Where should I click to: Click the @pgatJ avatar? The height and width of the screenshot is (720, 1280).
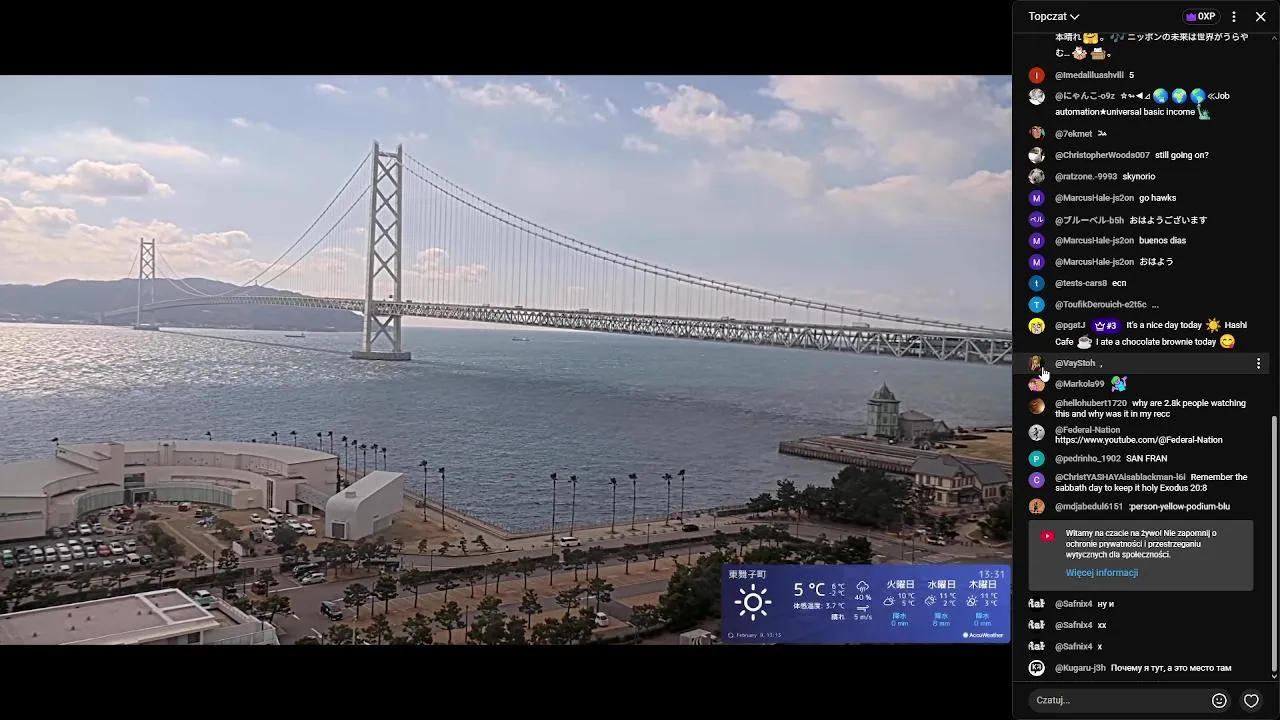point(1037,326)
